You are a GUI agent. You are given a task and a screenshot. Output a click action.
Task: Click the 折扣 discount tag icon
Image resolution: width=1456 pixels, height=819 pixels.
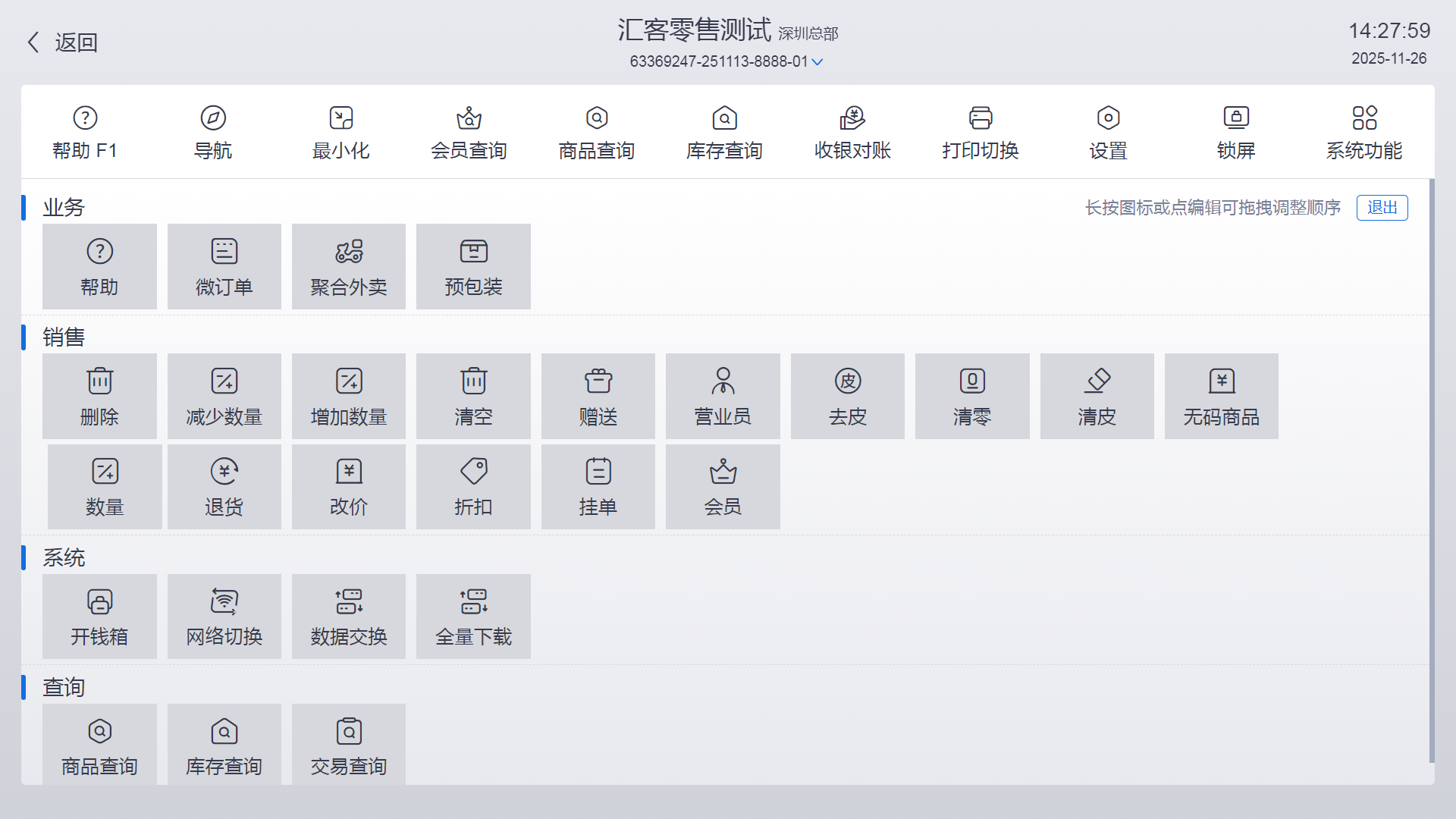point(473,486)
